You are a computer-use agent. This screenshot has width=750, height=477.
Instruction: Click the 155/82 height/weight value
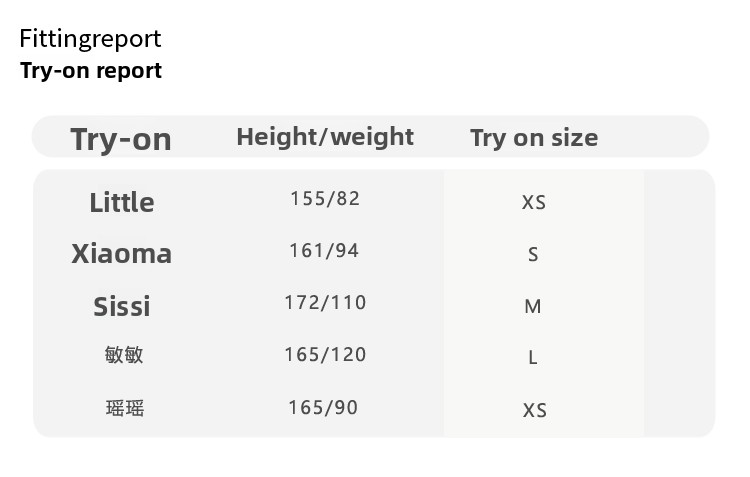[325, 198]
